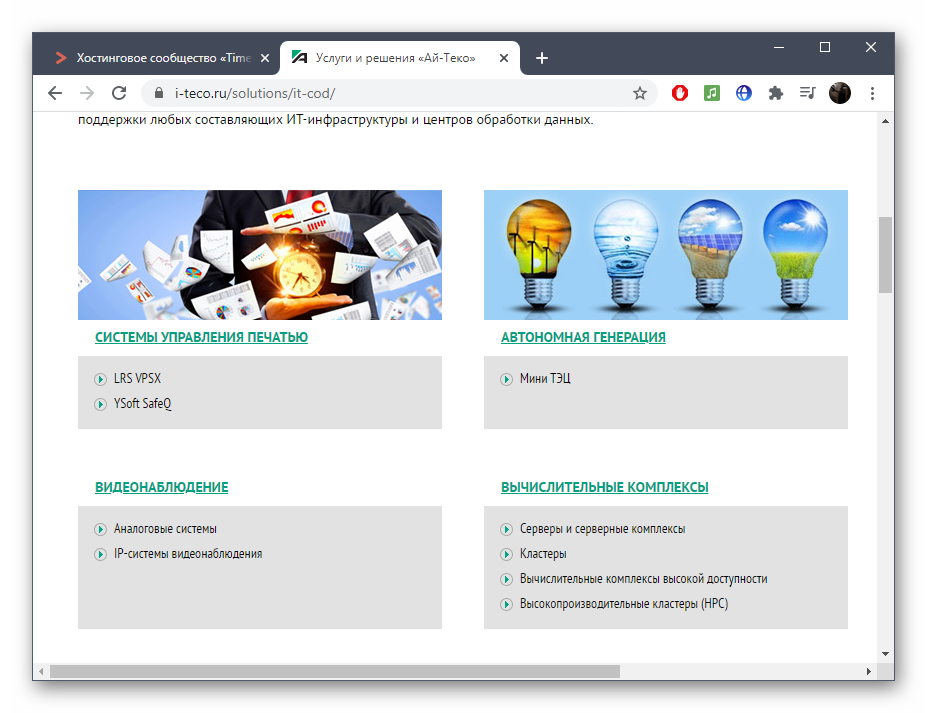
Task: Open the Chrome three-dot menu
Action: pyautogui.click(x=872, y=93)
